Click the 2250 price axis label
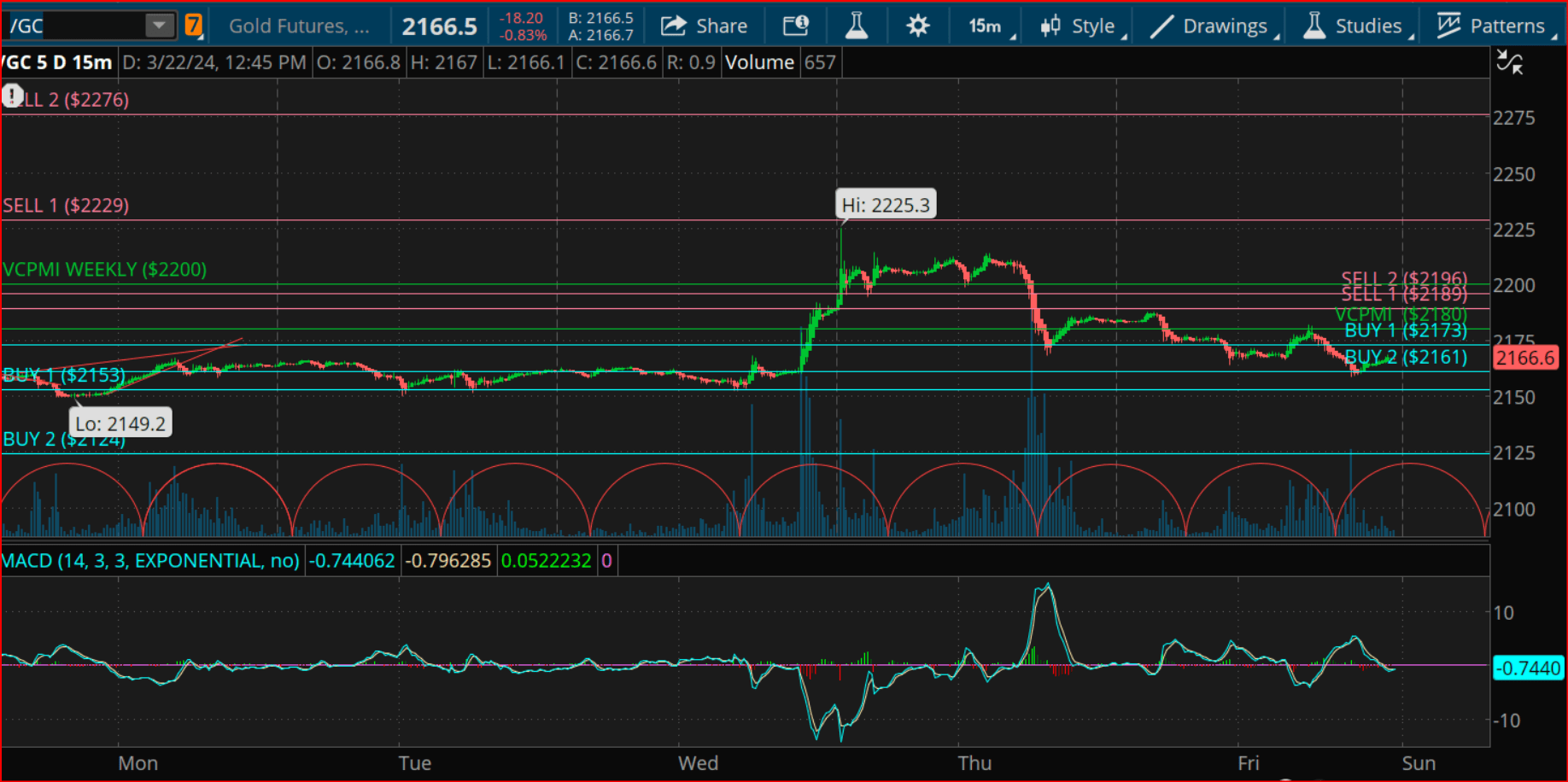Image resolution: width=1568 pixels, height=782 pixels. click(x=1514, y=174)
